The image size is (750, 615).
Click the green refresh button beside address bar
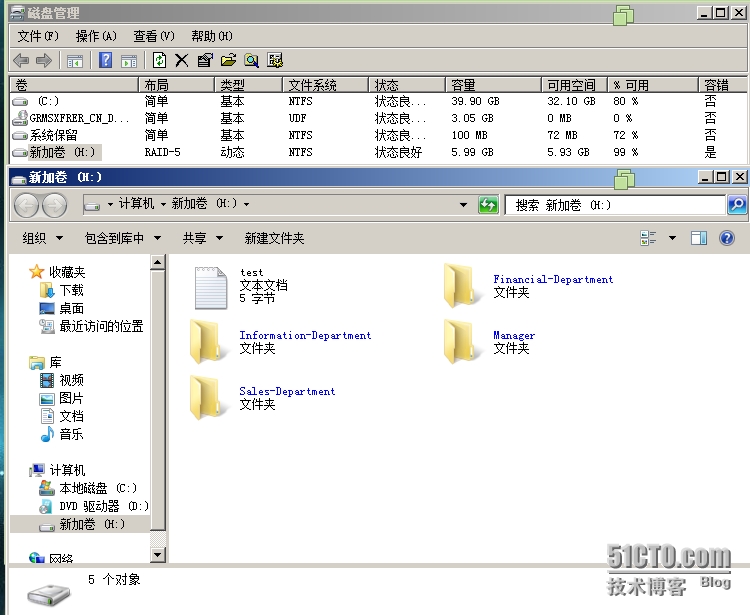[489, 205]
